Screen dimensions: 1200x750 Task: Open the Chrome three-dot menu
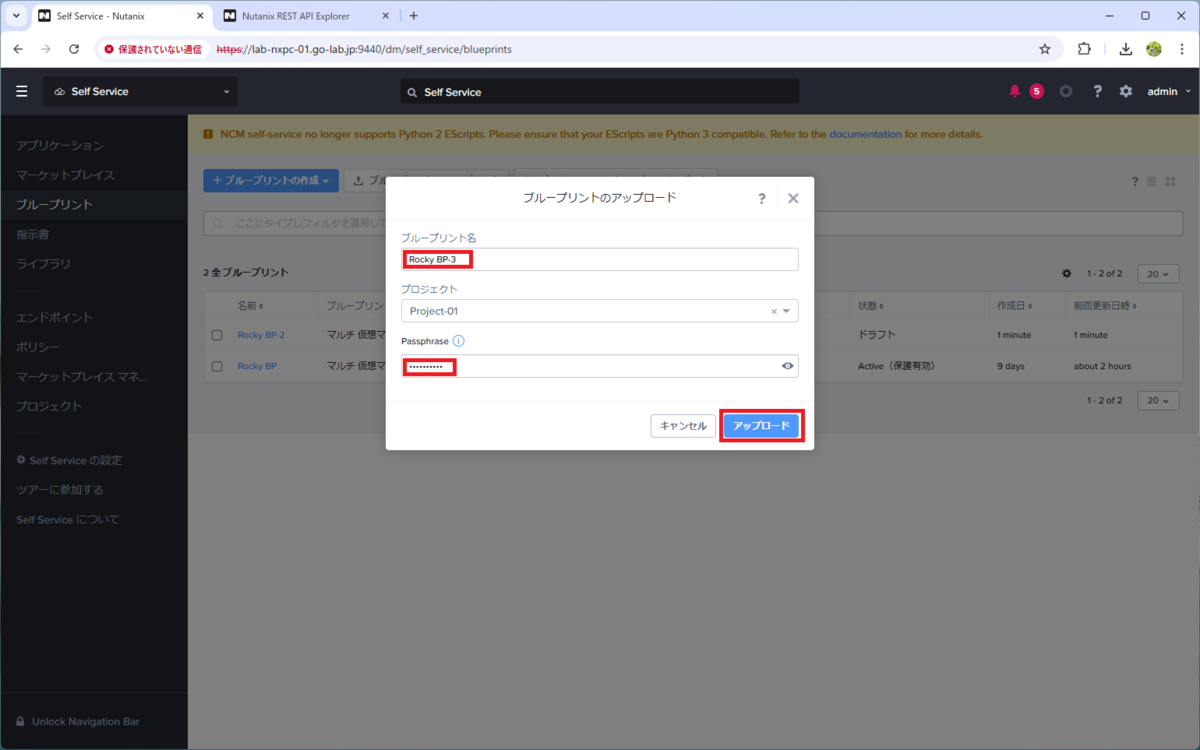(1182, 49)
